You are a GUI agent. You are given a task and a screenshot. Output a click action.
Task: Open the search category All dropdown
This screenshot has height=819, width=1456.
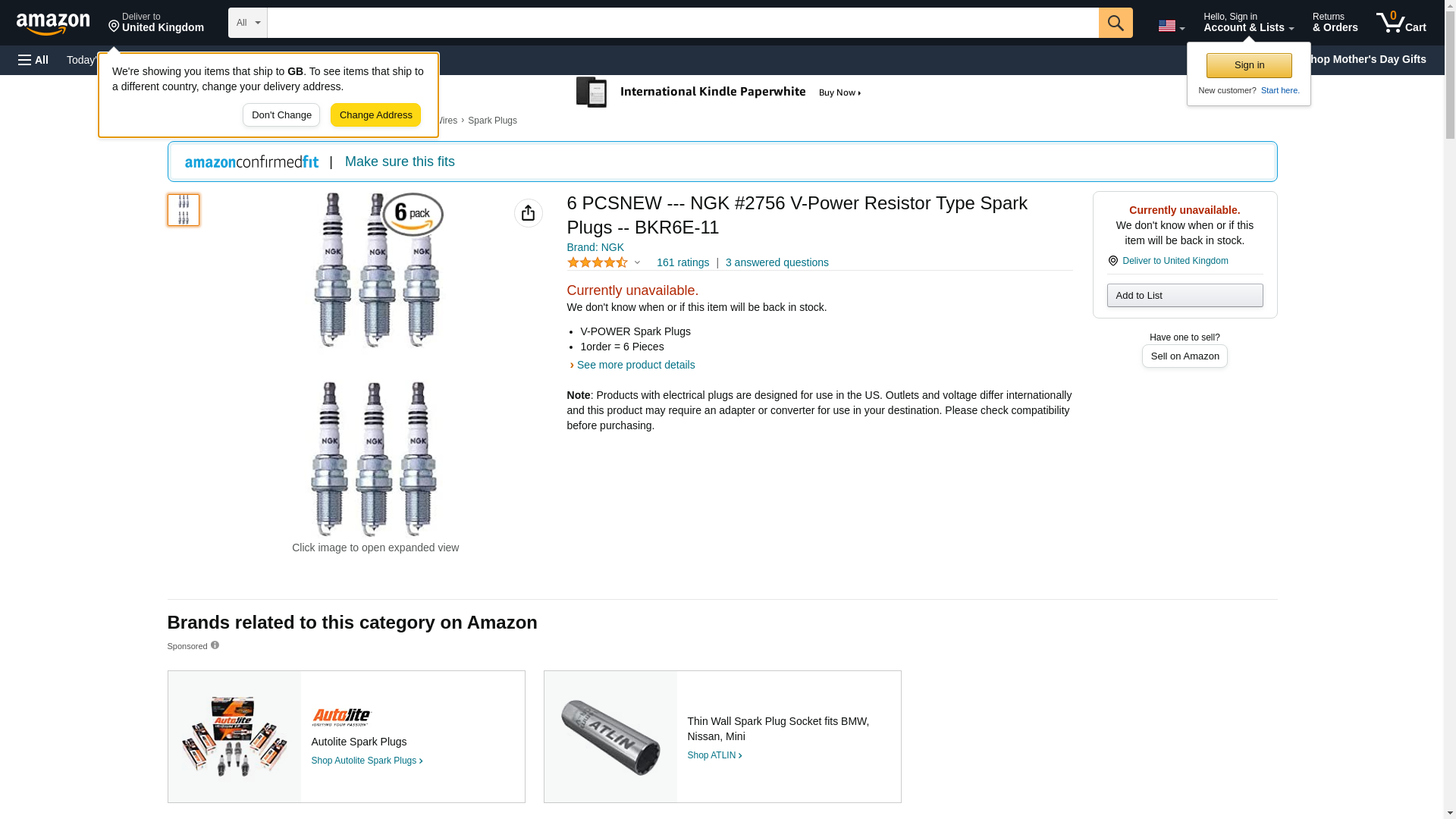click(247, 23)
